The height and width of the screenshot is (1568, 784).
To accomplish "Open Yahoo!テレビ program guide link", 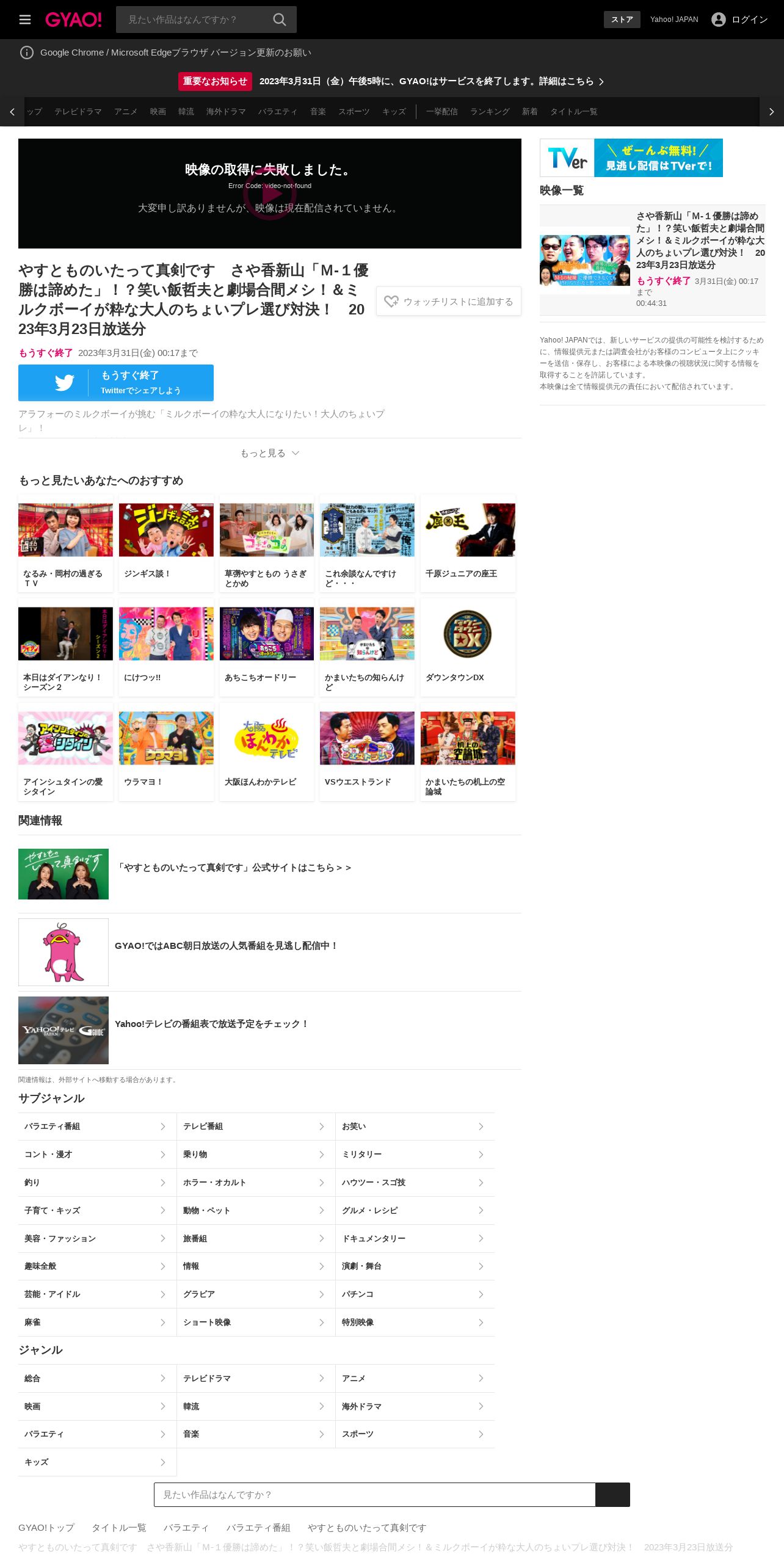I will click(x=211, y=1024).
